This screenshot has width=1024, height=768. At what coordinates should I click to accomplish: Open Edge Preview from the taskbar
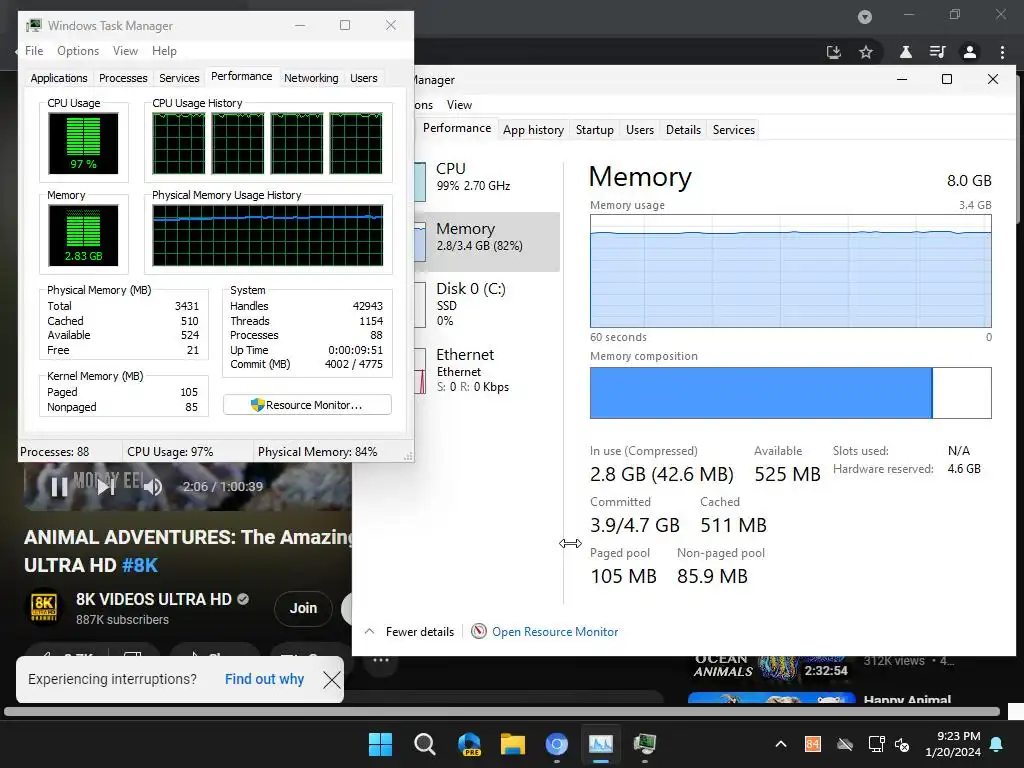tap(469, 744)
